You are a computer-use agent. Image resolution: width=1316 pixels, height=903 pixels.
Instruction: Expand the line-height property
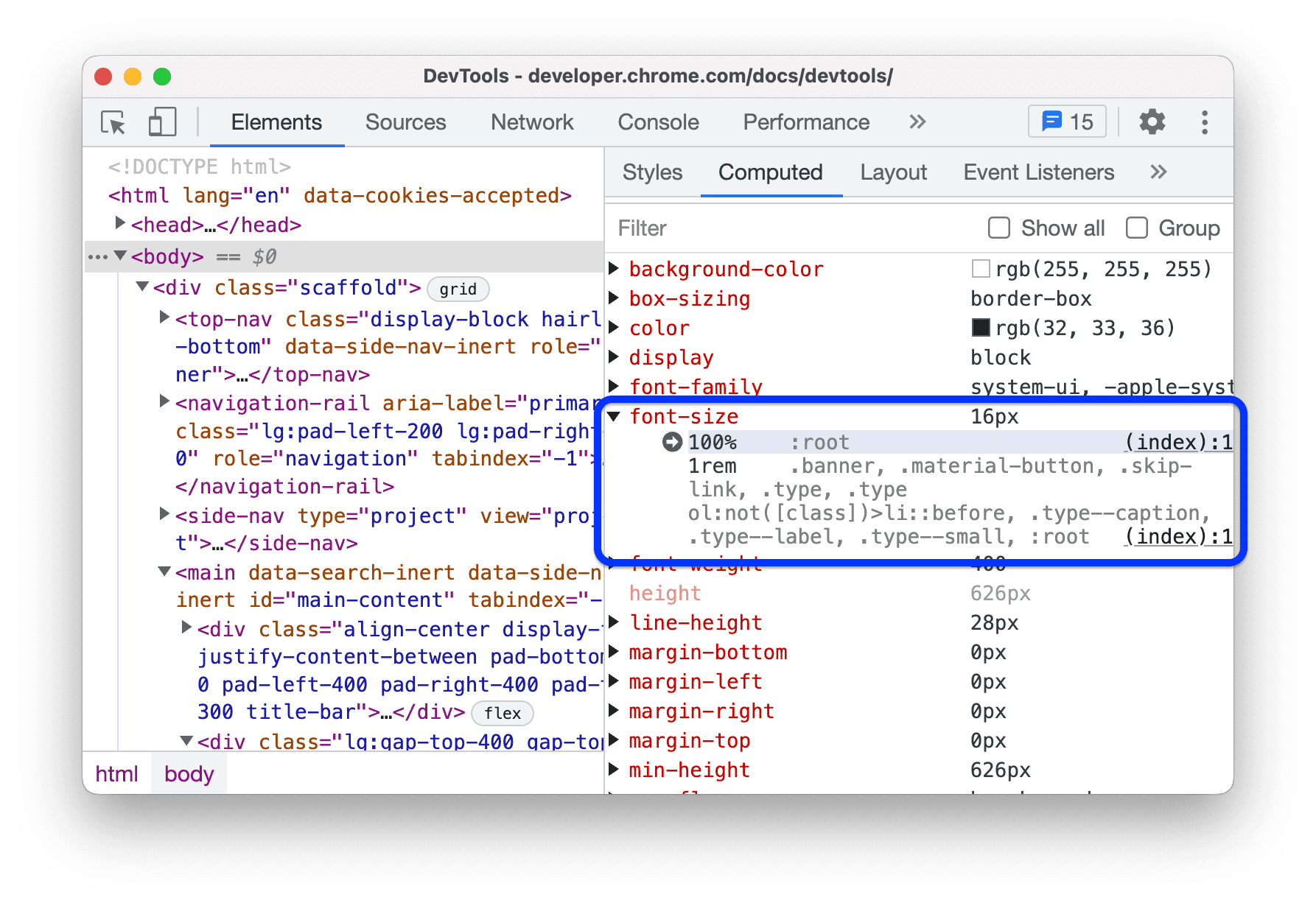[613, 623]
